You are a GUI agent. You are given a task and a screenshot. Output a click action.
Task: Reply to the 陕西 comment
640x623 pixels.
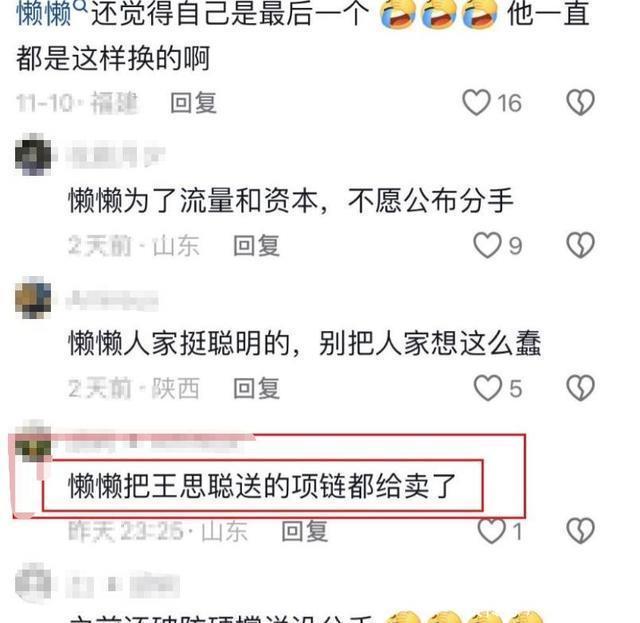click(256, 388)
